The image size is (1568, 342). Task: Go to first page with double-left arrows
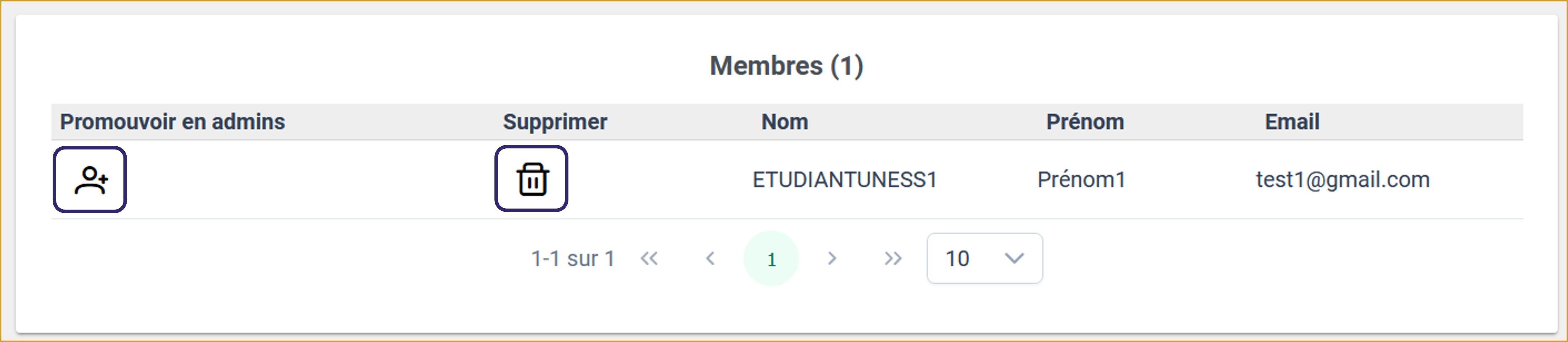coord(649,259)
